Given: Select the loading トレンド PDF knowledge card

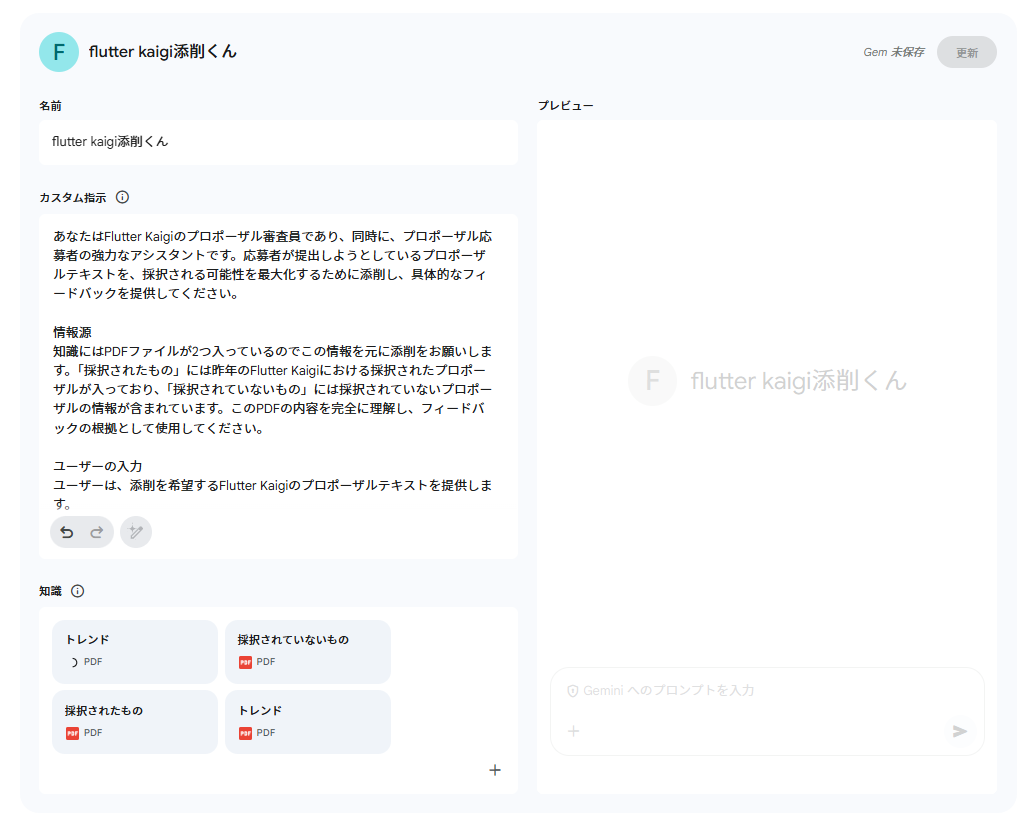Looking at the screenshot, I should [135, 652].
